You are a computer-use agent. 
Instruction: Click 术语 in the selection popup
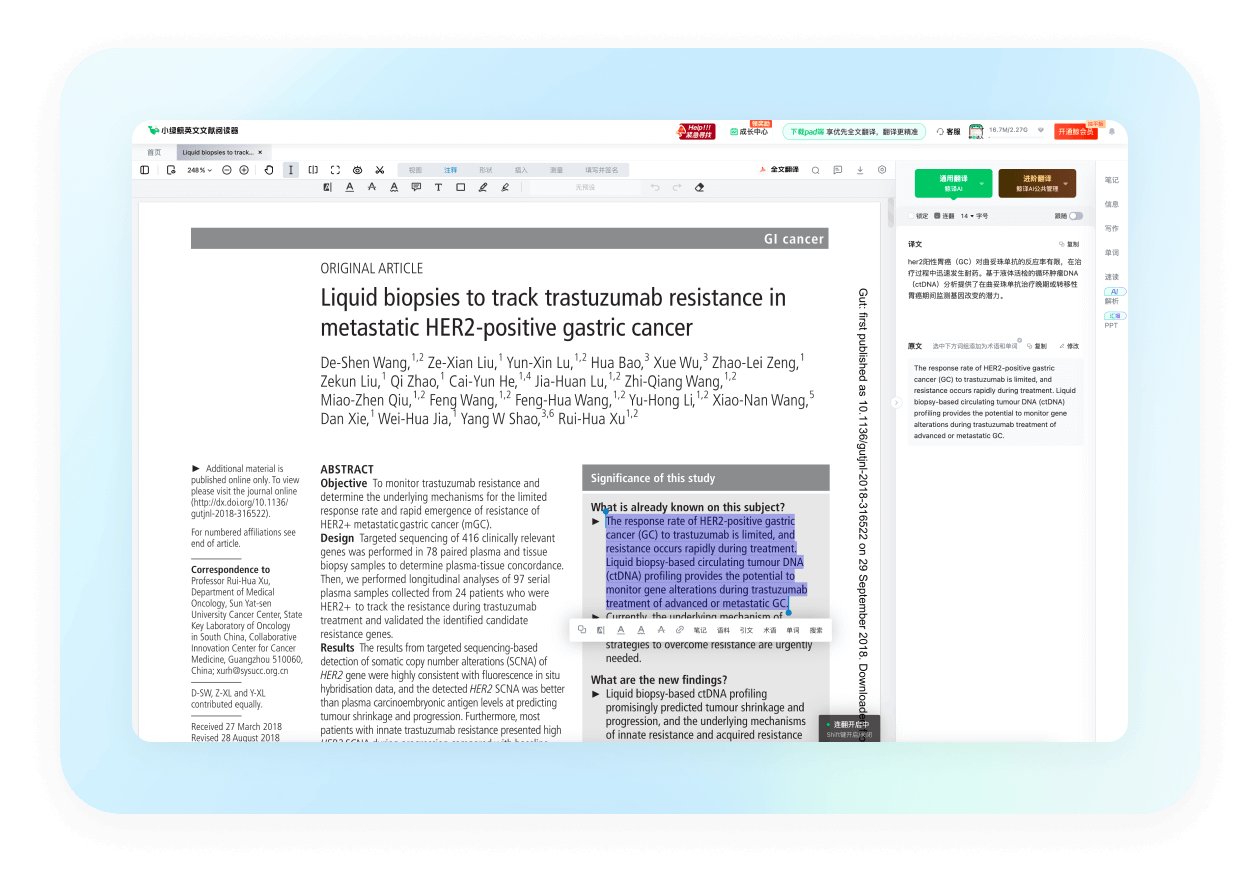(x=770, y=630)
